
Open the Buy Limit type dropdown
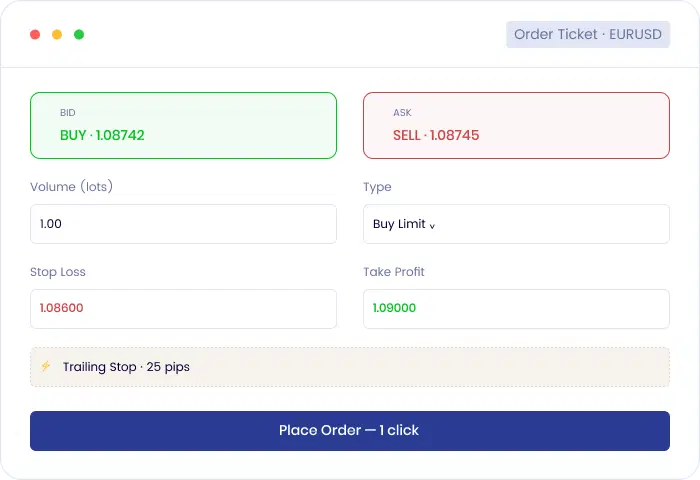pyautogui.click(x=516, y=224)
